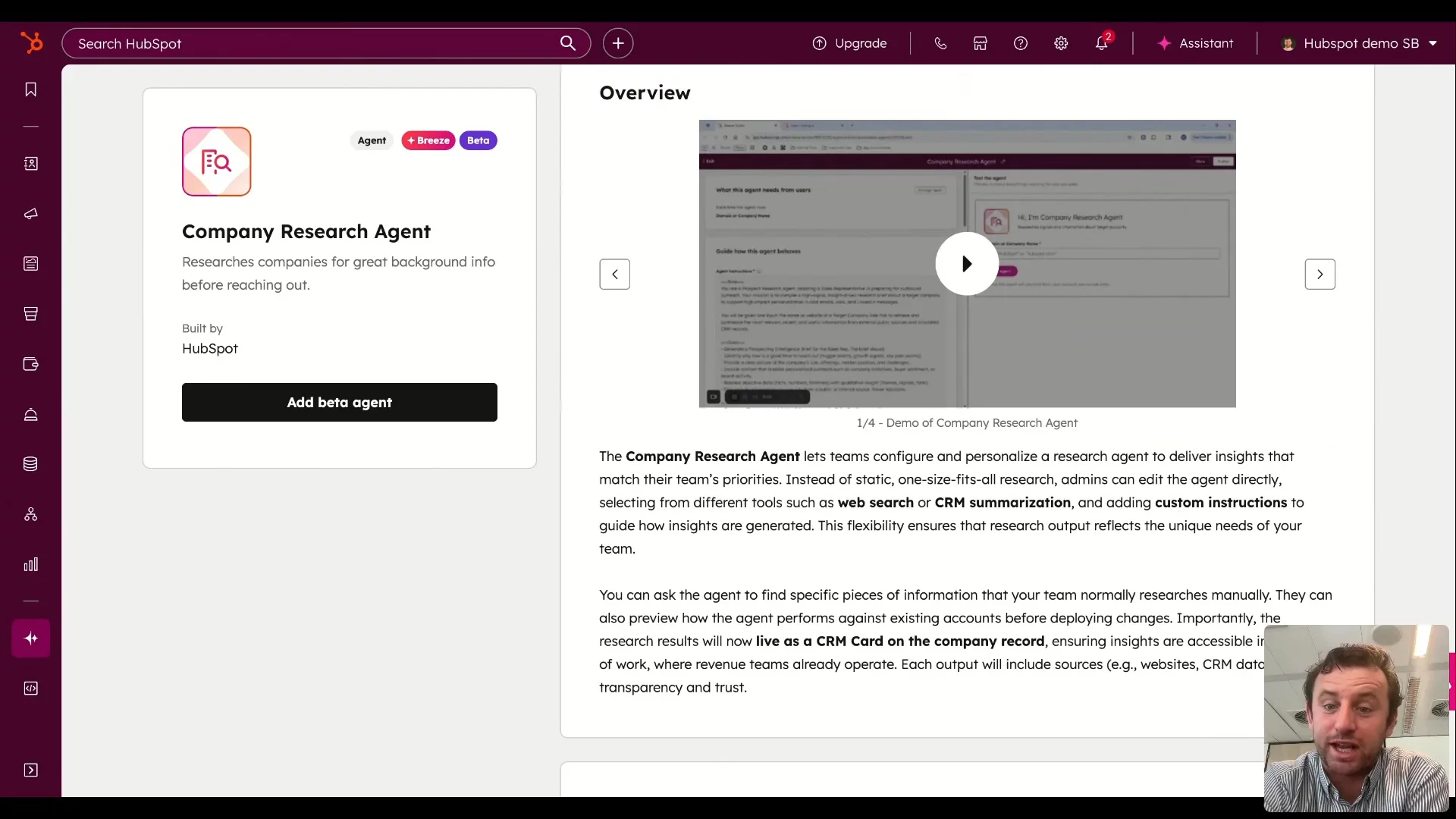The width and height of the screenshot is (1456, 819).
Task: Play the Company Research Agent demo video
Action: [966, 264]
